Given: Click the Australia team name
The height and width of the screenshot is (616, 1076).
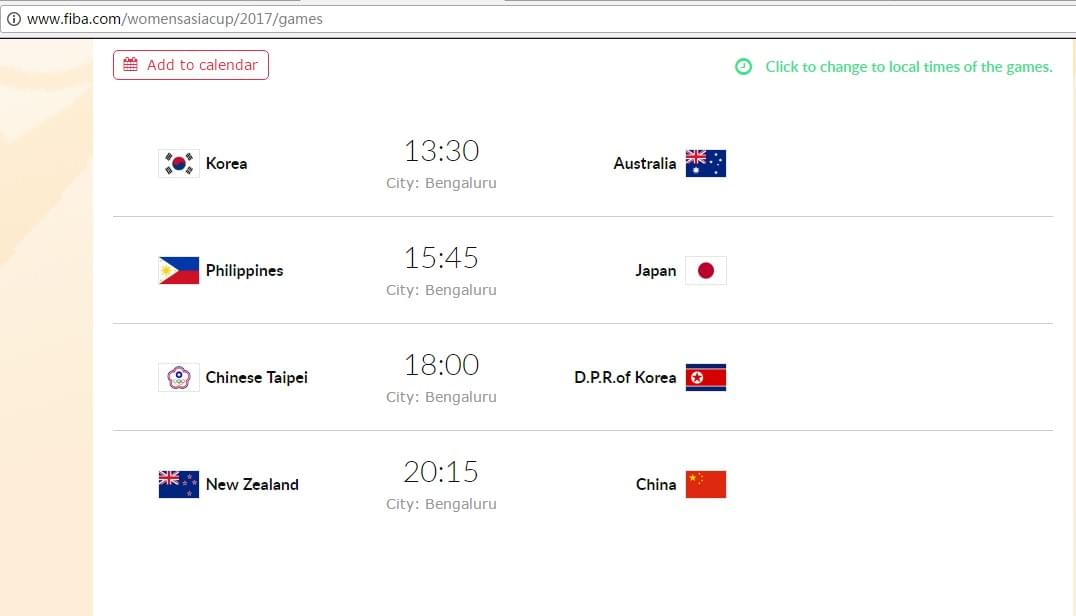Looking at the screenshot, I should tap(644, 163).
